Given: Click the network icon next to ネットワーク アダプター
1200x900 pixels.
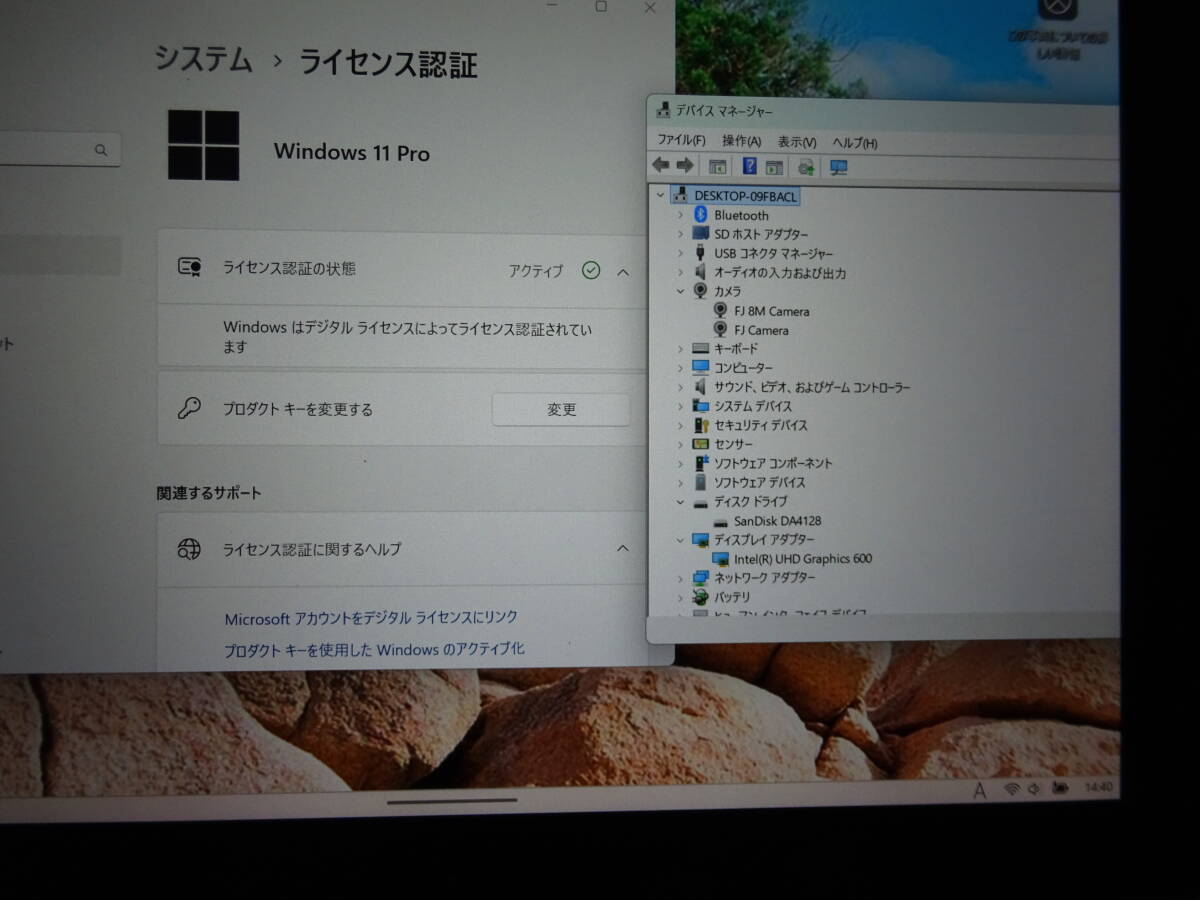Looking at the screenshot, I should [700, 578].
